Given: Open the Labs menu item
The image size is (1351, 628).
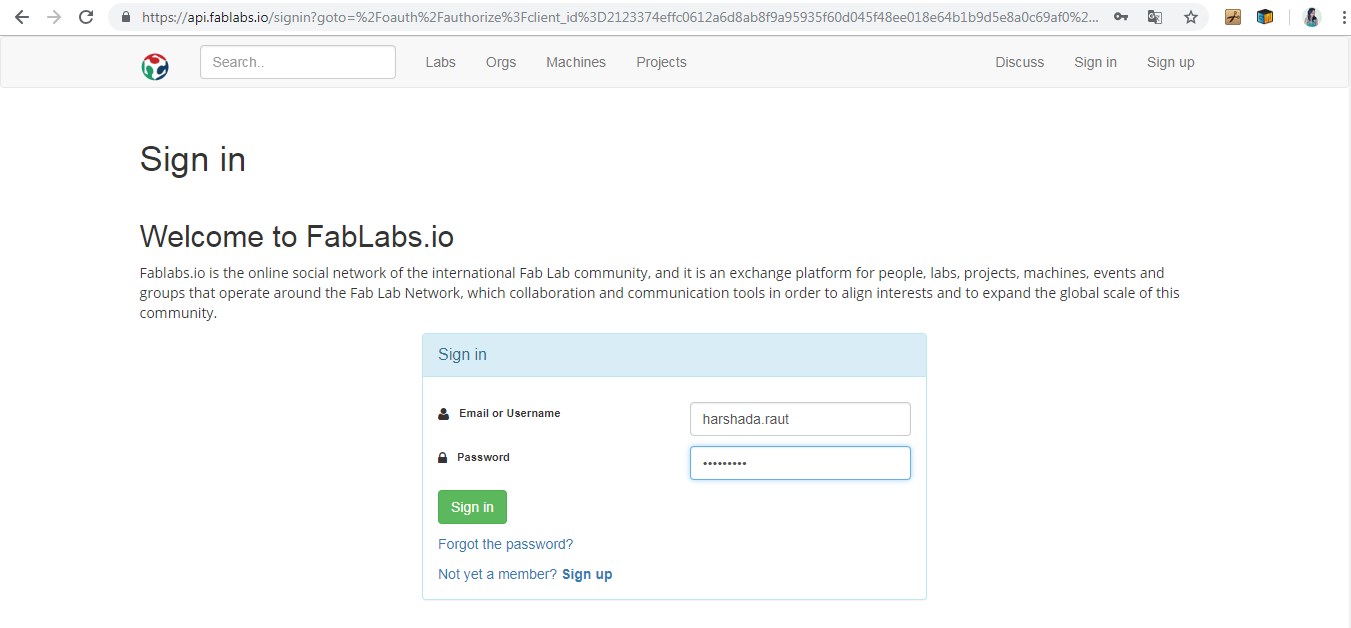Looking at the screenshot, I should pos(440,62).
